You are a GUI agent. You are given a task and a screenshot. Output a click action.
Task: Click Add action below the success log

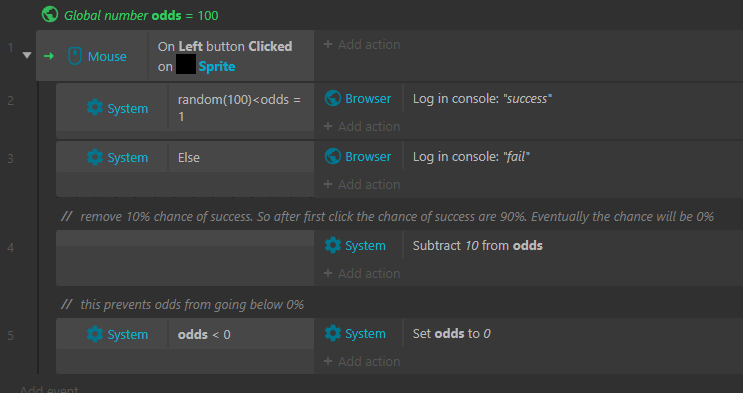(362, 126)
